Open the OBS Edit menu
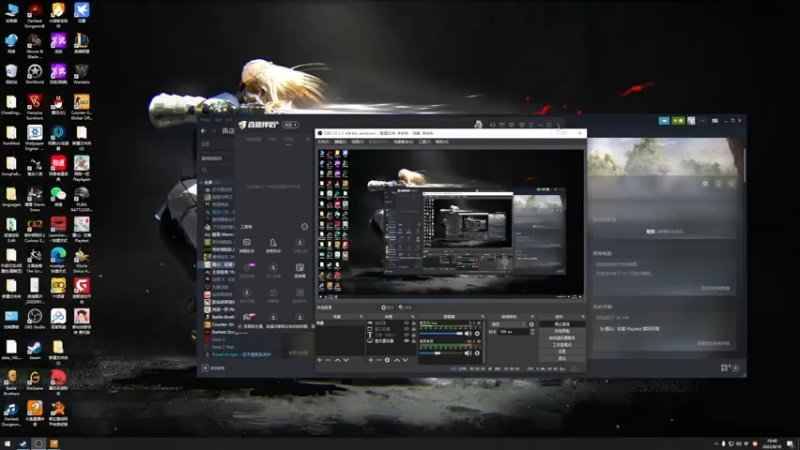This screenshot has width=800, height=450. 340,142
